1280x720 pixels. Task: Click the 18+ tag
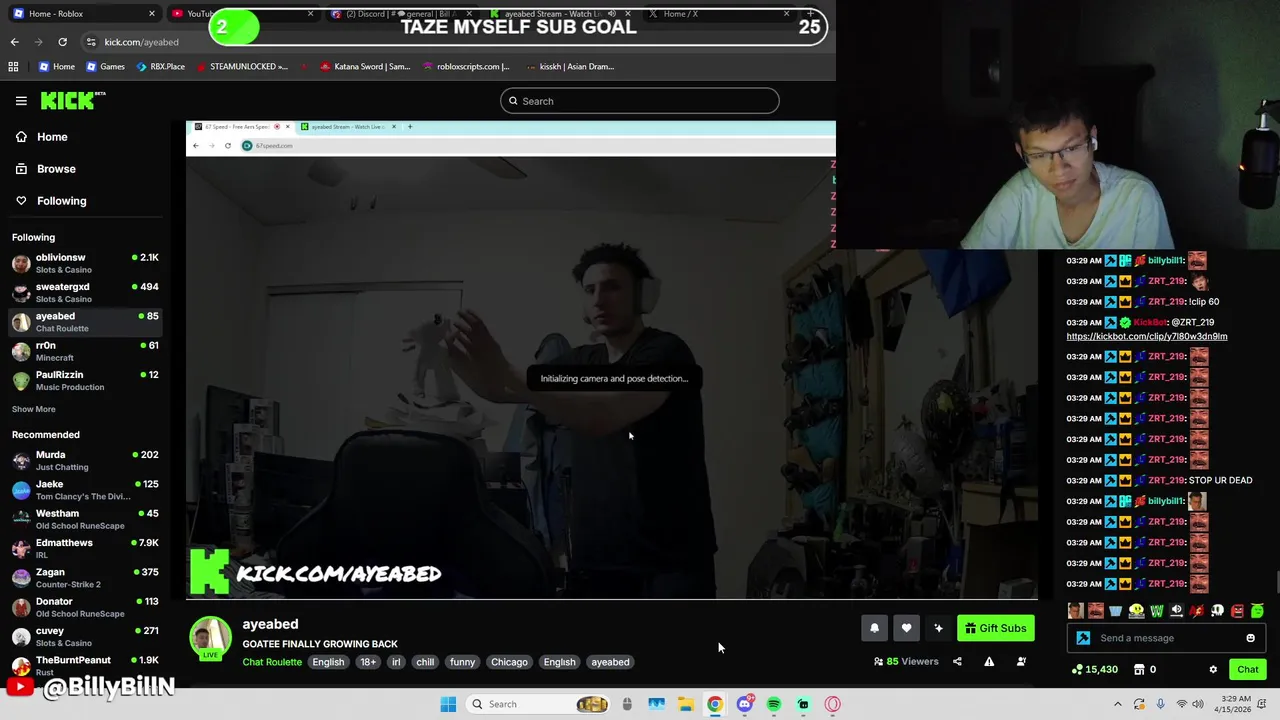click(368, 662)
